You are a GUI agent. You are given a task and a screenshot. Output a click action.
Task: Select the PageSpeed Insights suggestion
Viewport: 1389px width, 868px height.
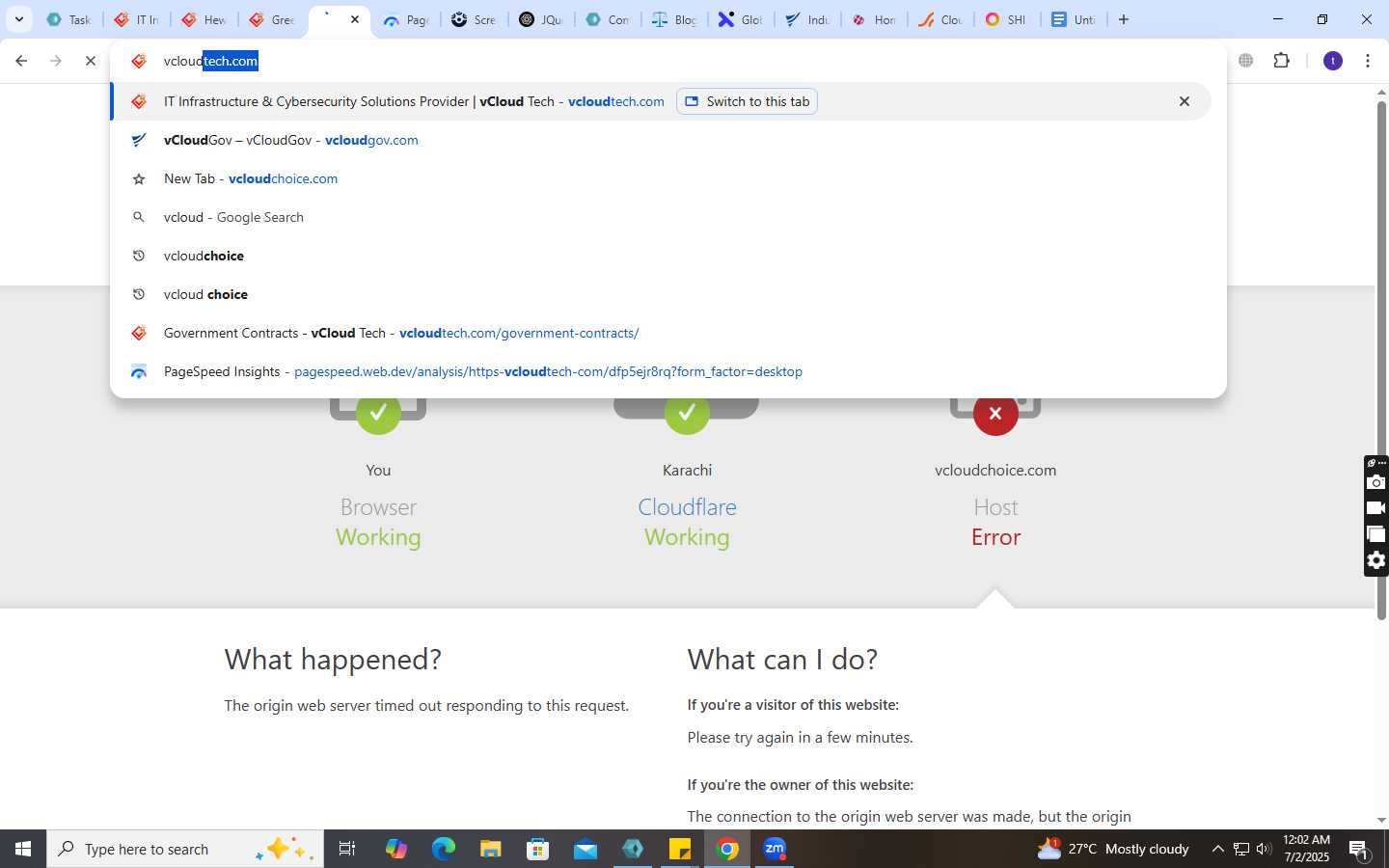pyautogui.click(x=661, y=371)
